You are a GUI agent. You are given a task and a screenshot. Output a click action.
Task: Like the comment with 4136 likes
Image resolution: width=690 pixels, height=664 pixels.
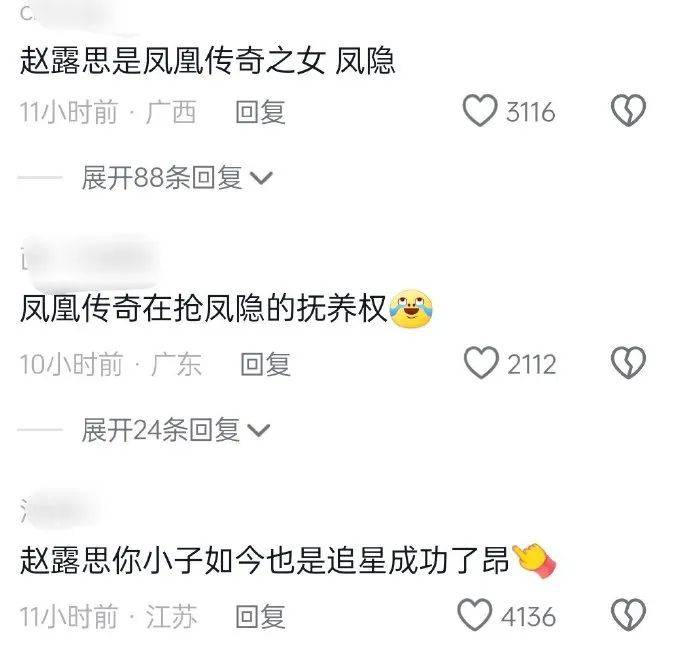(475, 614)
